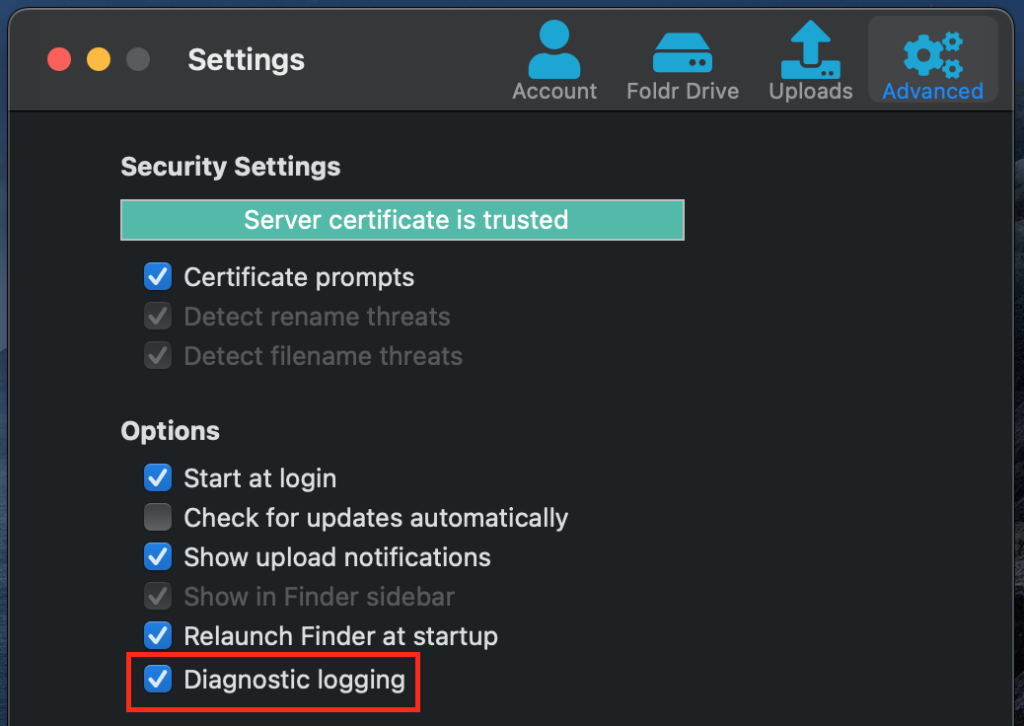Click the yellow minimize button
1024x726 pixels.
tap(98, 59)
